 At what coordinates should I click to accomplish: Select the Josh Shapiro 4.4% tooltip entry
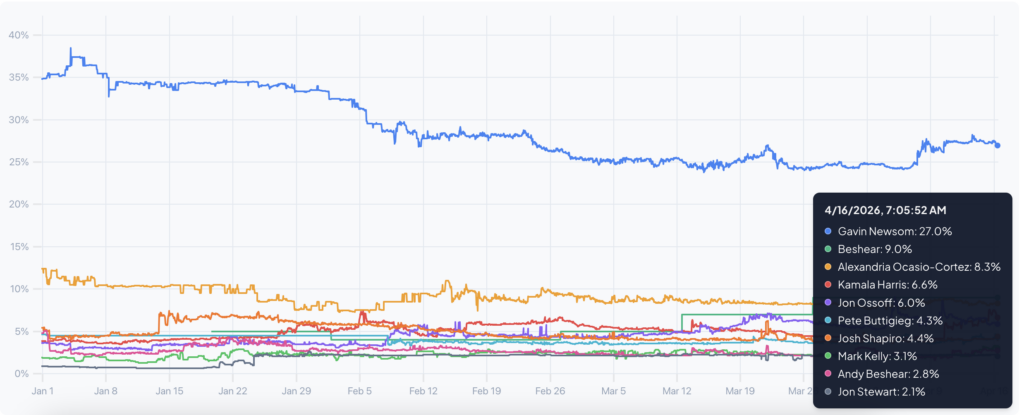881,339
